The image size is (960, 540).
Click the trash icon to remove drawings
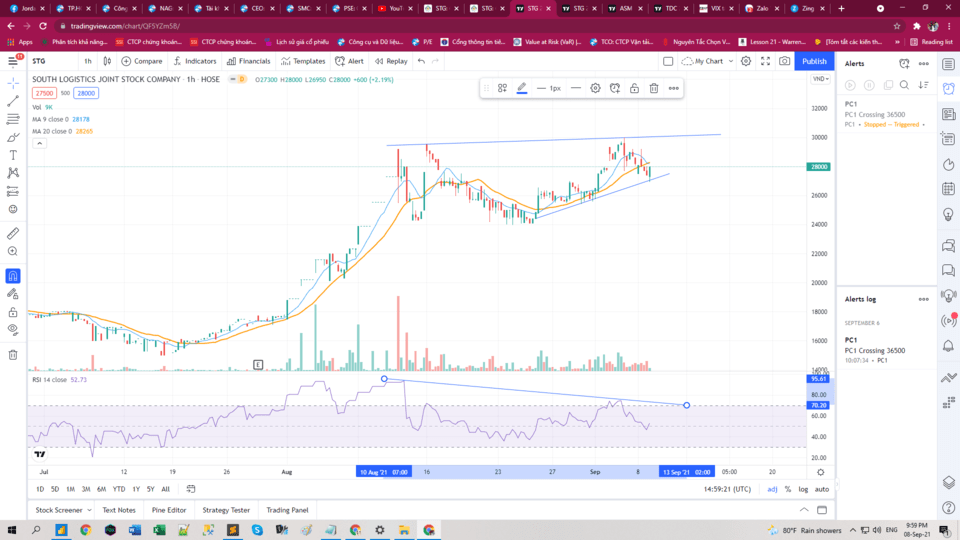click(13, 355)
